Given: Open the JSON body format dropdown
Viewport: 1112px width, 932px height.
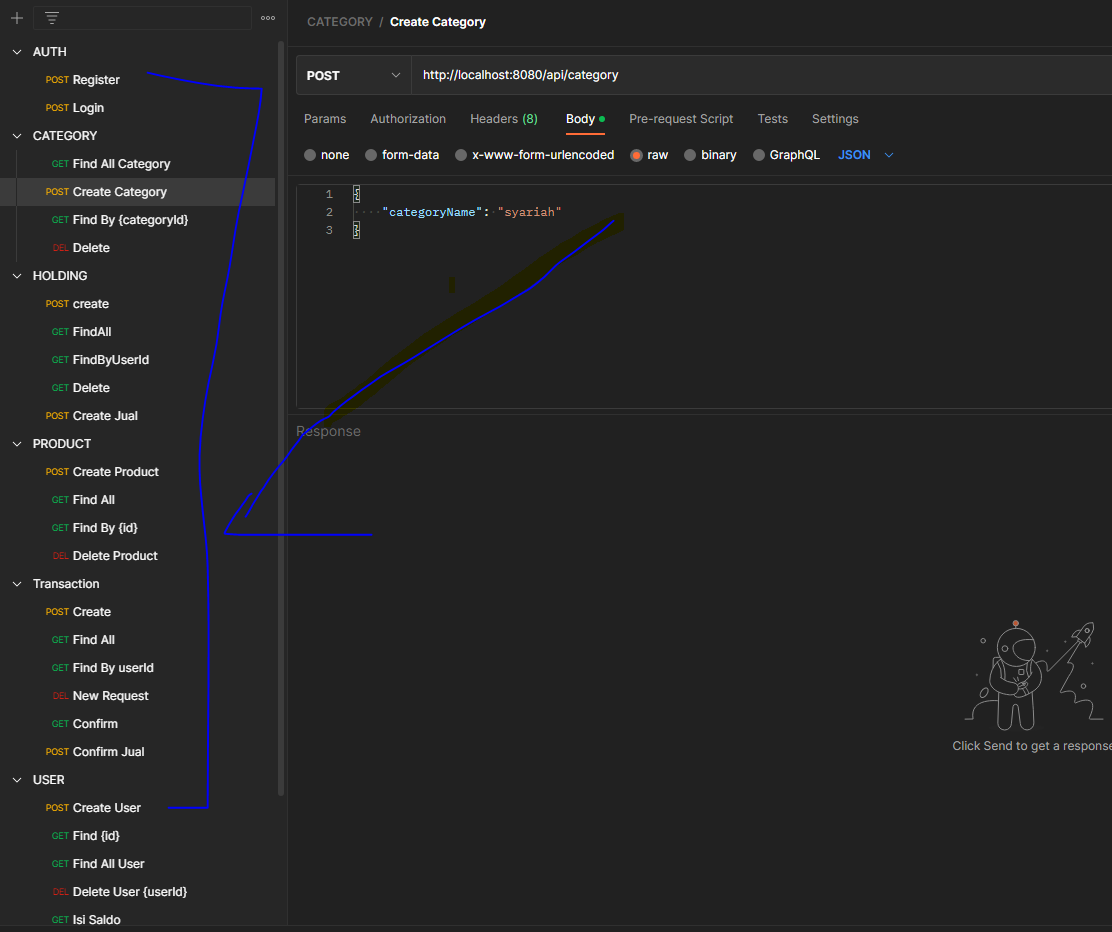Looking at the screenshot, I should pos(865,155).
